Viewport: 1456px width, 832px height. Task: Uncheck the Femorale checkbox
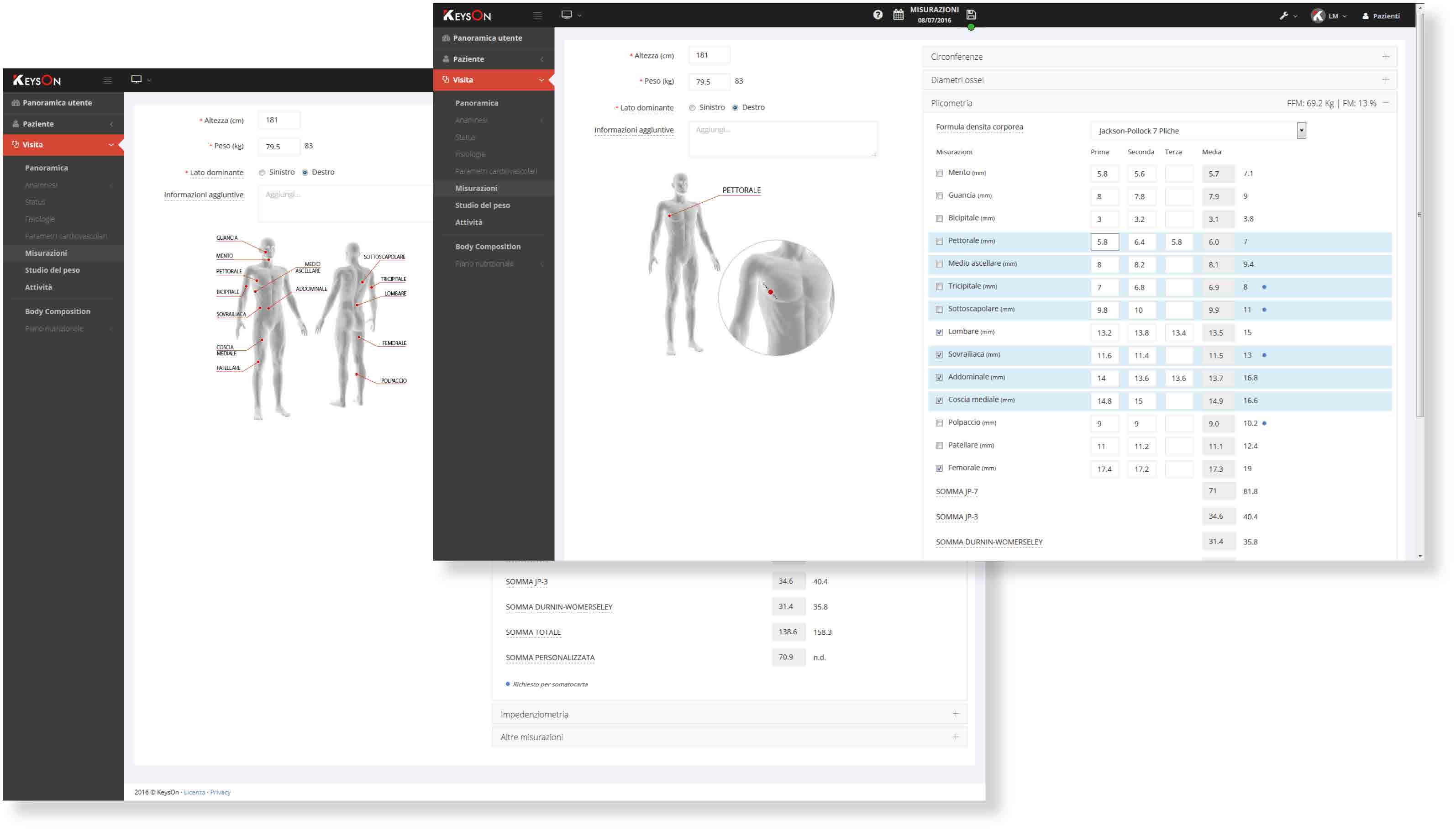(939, 469)
